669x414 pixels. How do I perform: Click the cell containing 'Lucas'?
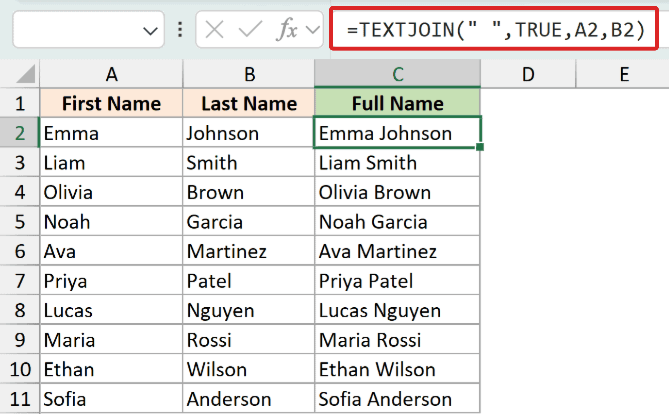(111, 310)
